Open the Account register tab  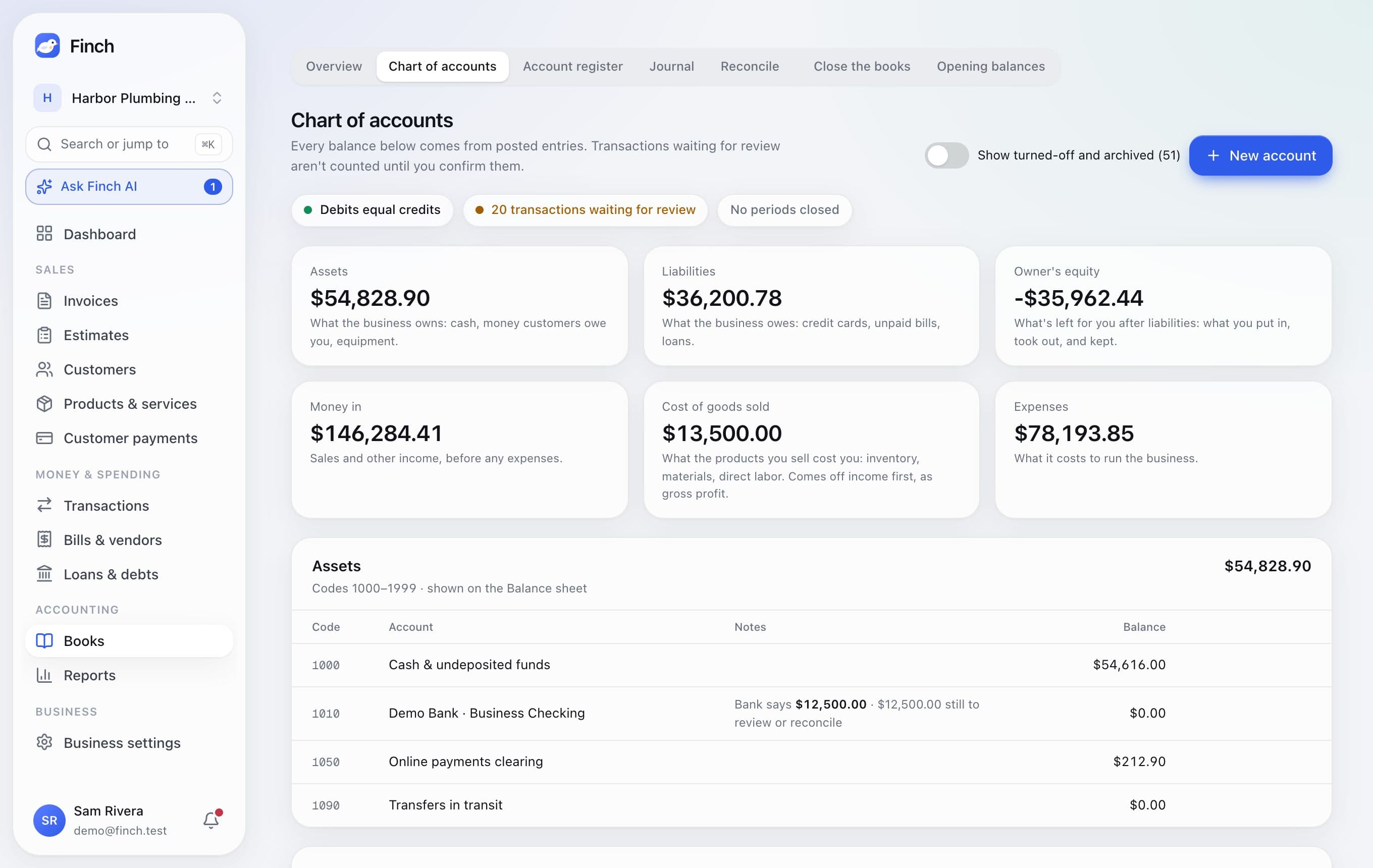[x=572, y=66]
